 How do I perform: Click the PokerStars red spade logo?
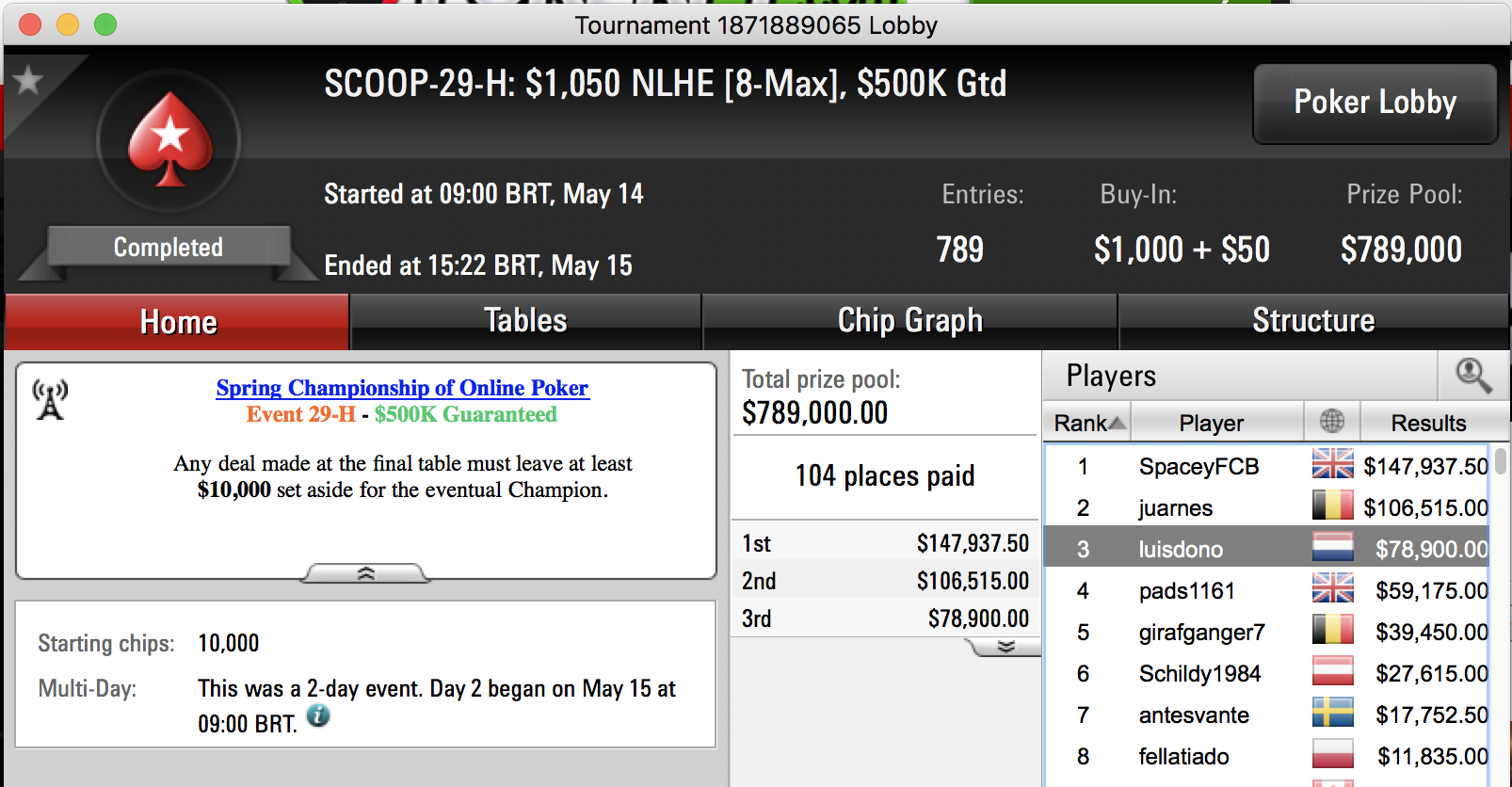(169, 139)
